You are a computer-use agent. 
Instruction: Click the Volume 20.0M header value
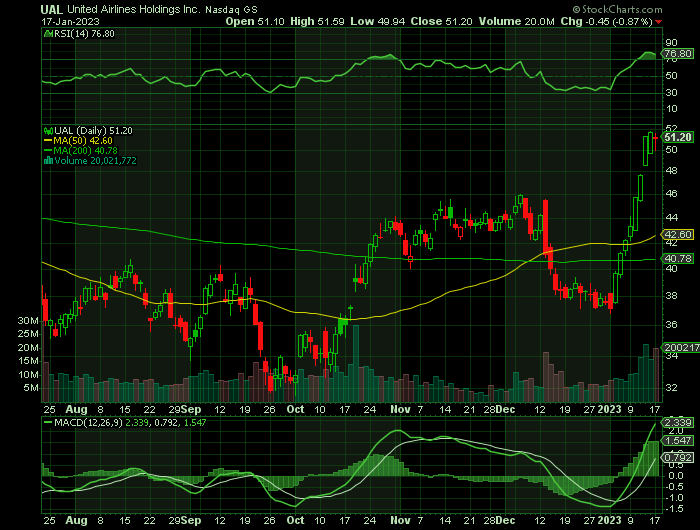point(517,21)
